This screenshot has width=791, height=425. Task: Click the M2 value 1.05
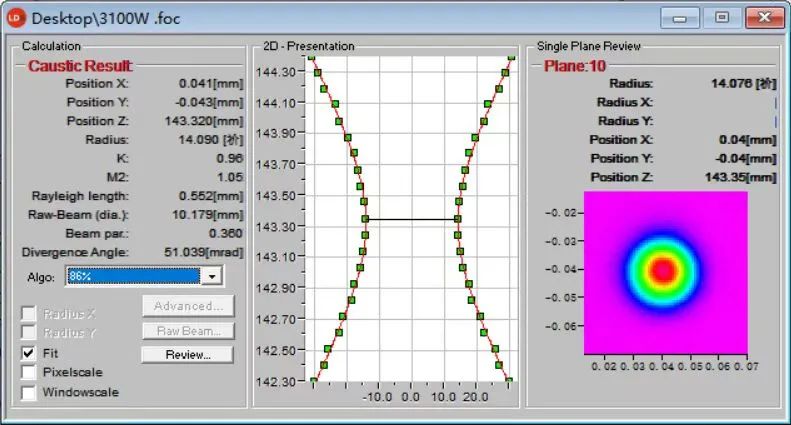click(231, 177)
